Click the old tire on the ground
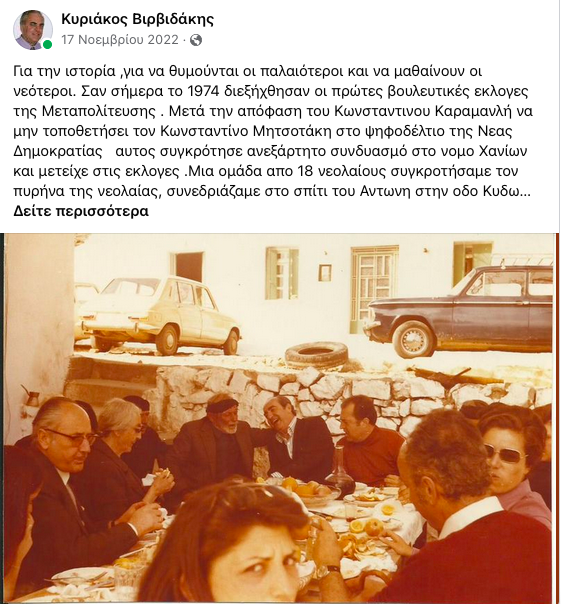561x604 pixels. (x=316, y=355)
